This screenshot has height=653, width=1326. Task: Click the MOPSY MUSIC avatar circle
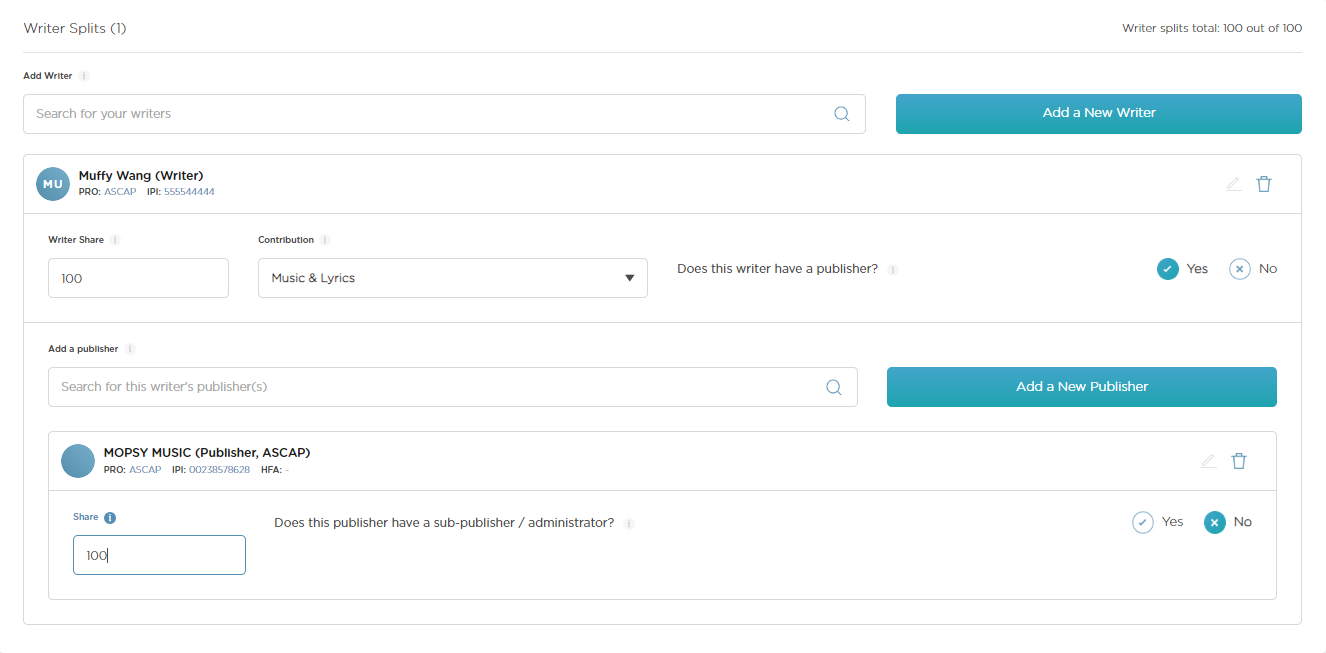(78, 461)
